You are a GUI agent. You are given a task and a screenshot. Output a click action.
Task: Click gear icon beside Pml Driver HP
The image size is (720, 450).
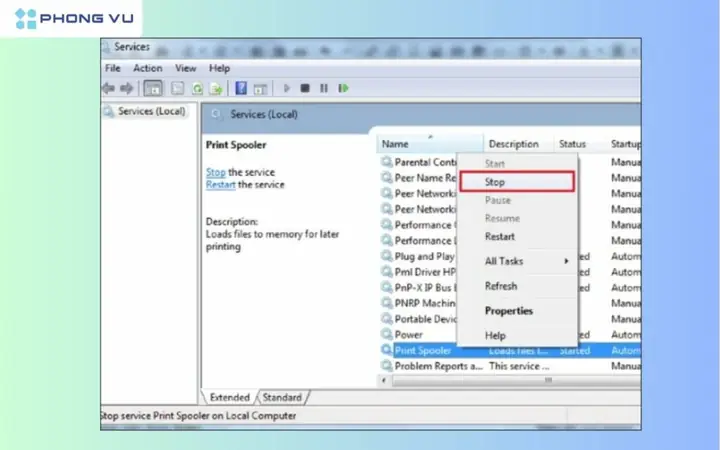[387, 271]
